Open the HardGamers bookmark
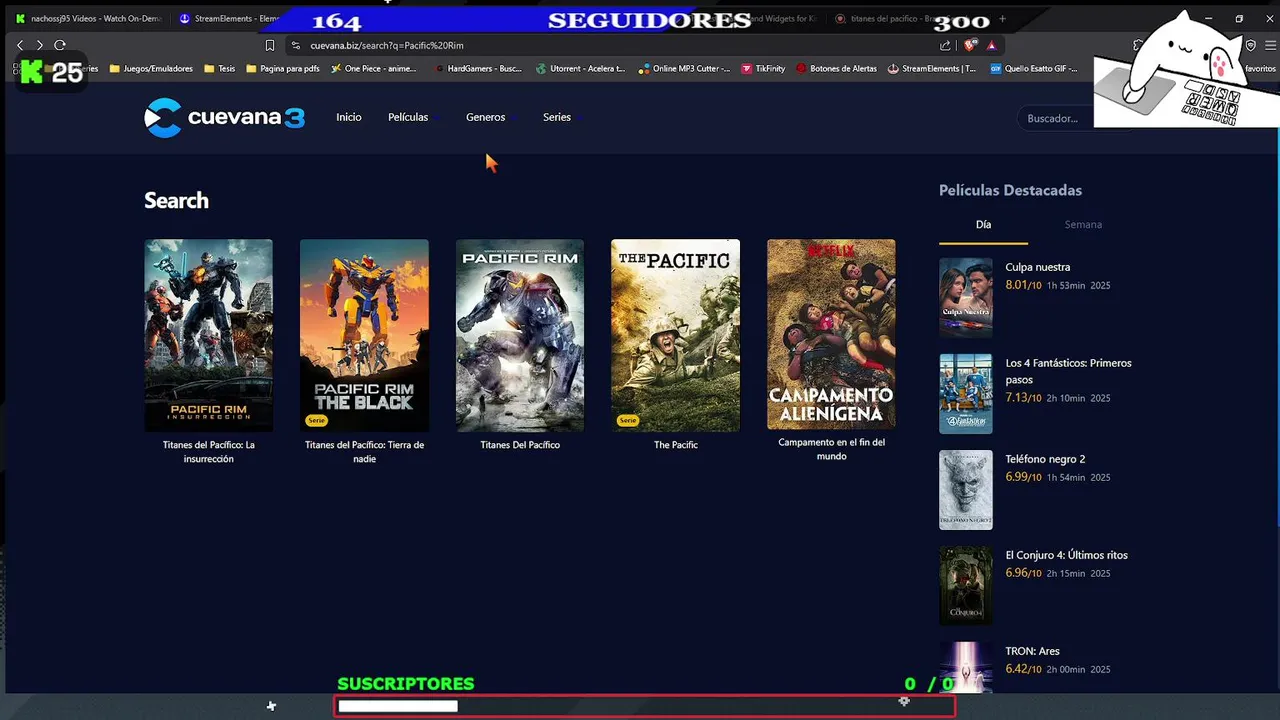 click(478, 69)
